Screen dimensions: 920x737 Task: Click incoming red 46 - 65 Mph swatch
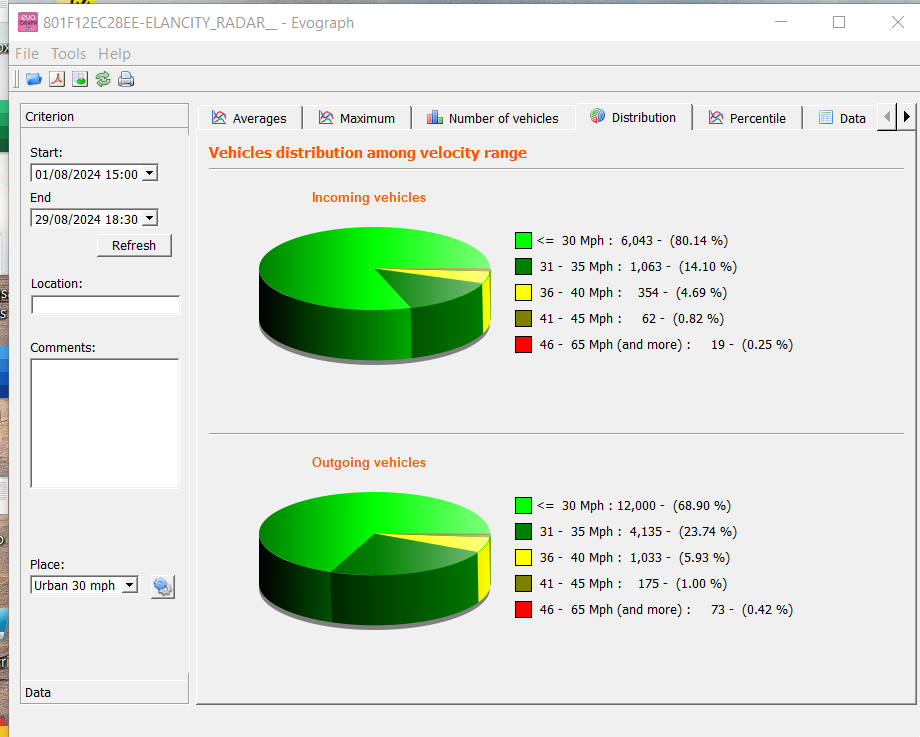coord(523,344)
